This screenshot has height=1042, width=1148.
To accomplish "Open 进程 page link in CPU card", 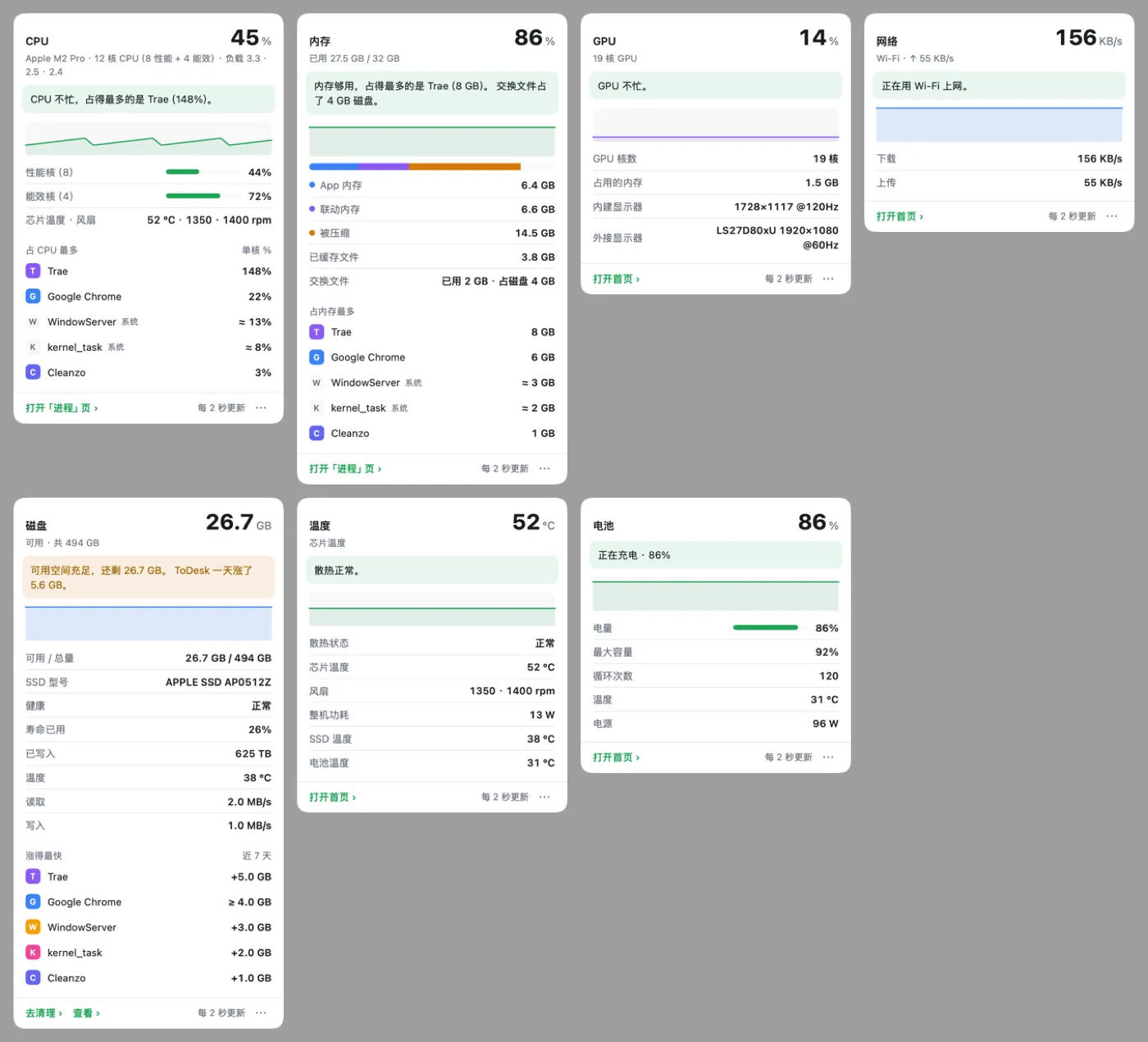I will click(61, 408).
